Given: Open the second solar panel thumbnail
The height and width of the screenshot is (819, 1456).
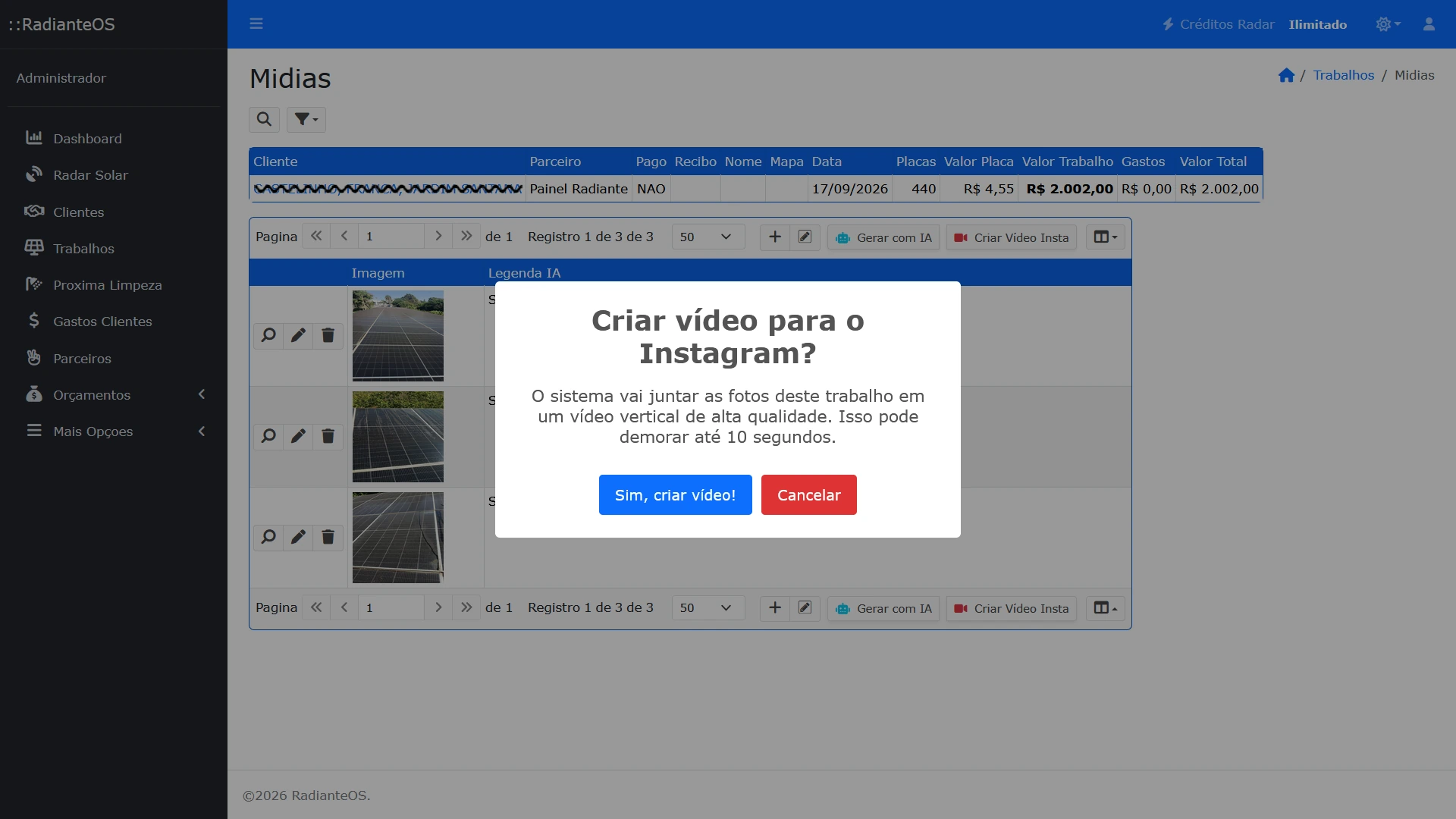Looking at the screenshot, I should (398, 437).
